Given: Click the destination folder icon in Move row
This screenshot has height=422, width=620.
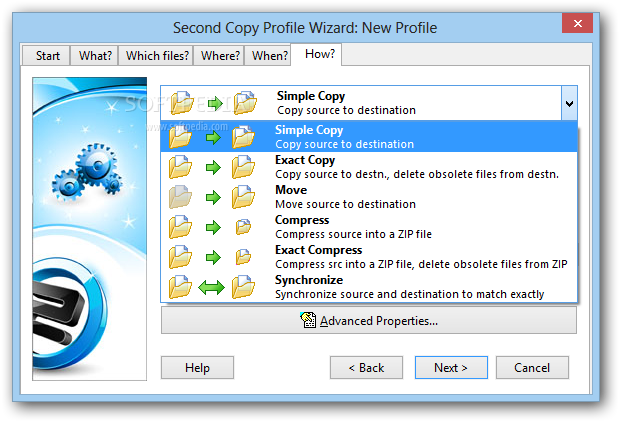Looking at the screenshot, I should 243,197.
